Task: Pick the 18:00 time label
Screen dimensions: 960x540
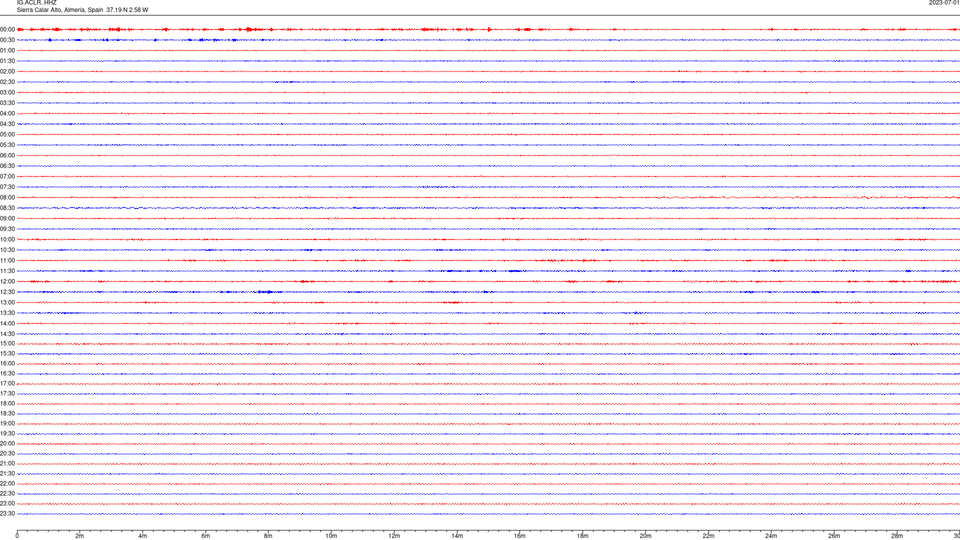Action: click(x=7, y=403)
